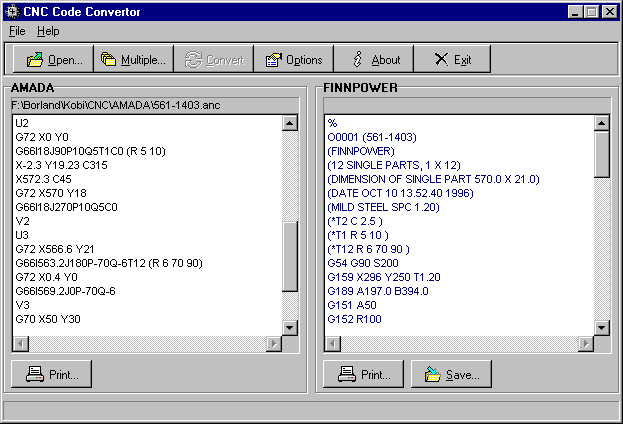Click the Save... button label

tap(462, 375)
